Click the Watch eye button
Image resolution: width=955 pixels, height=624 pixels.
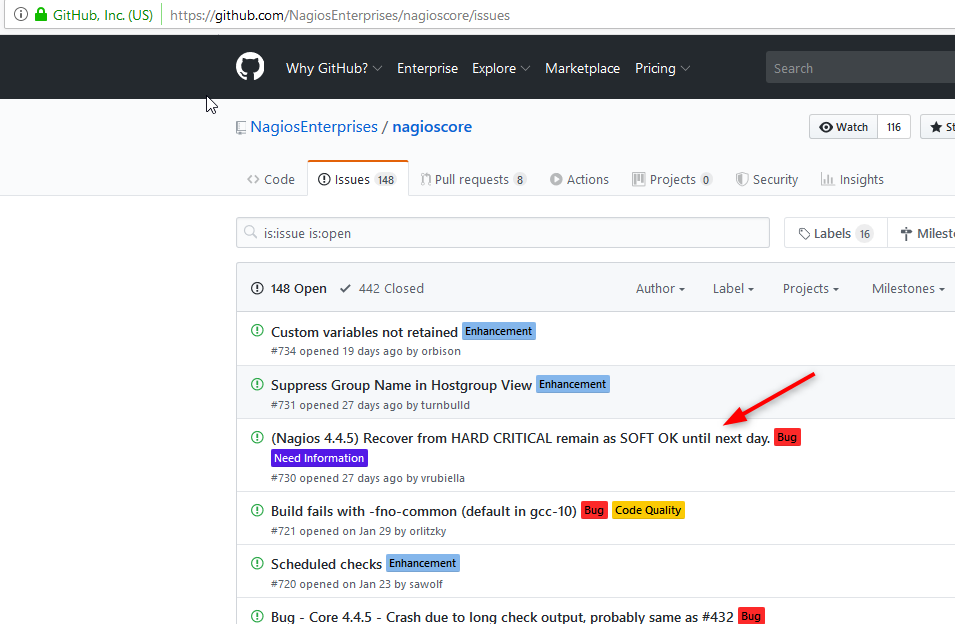[x=843, y=127]
